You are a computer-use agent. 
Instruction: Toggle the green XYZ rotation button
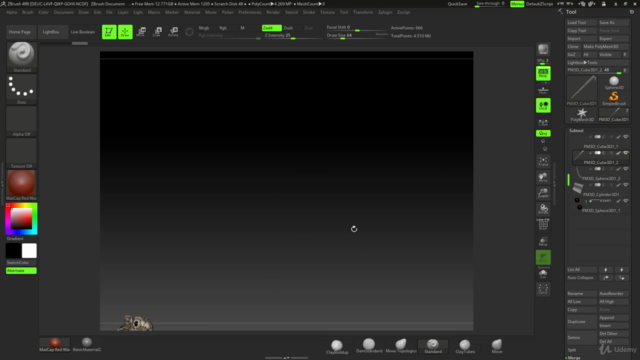pyautogui.click(x=543, y=133)
